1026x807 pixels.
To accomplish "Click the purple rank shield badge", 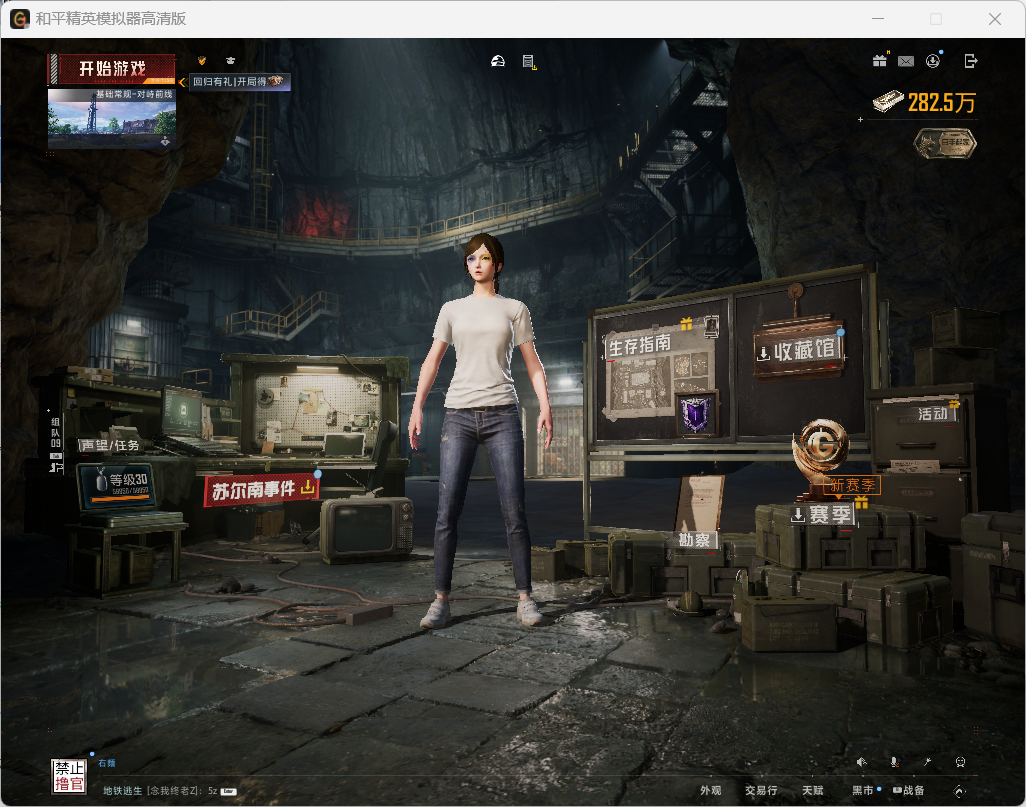I will [x=696, y=414].
